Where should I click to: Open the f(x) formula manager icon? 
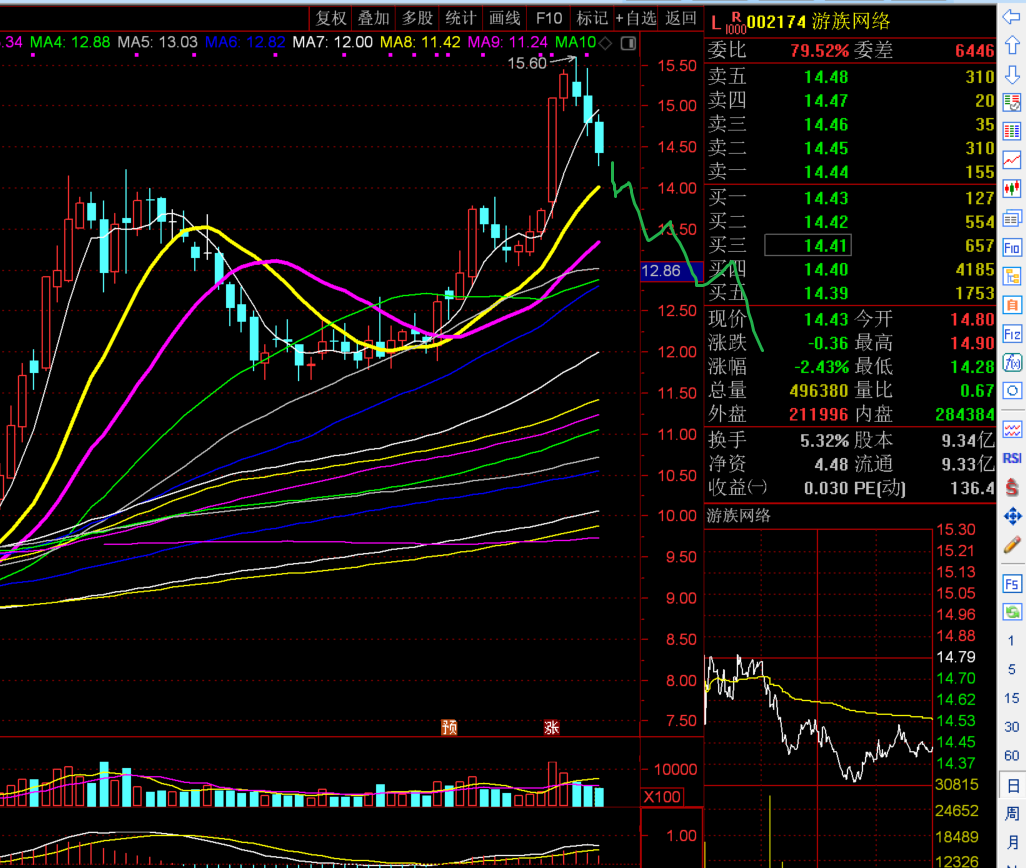1012,362
